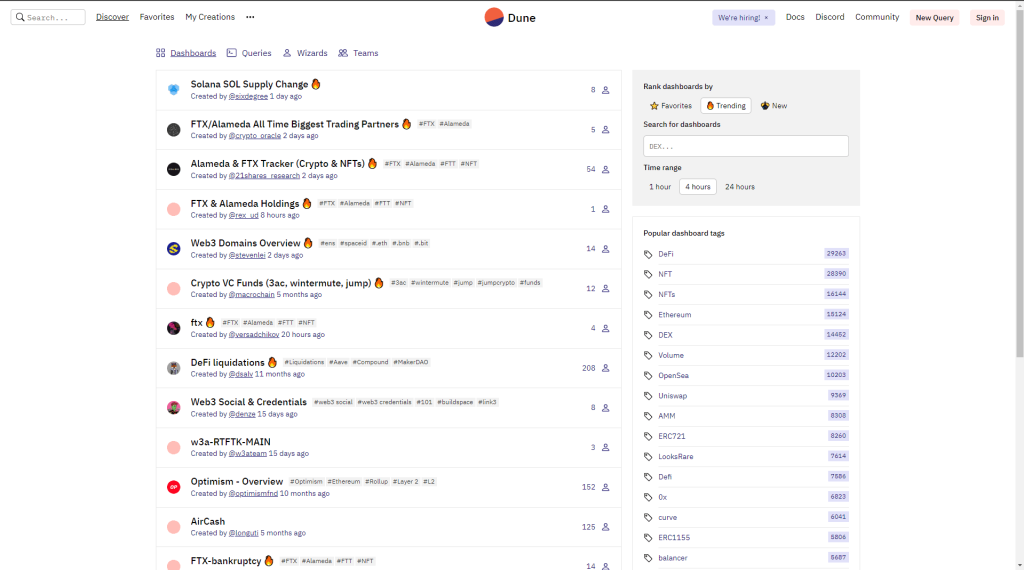Screen dimensions: 1024x570
Task: Click AirCash creator avatar icon
Action: (174, 527)
